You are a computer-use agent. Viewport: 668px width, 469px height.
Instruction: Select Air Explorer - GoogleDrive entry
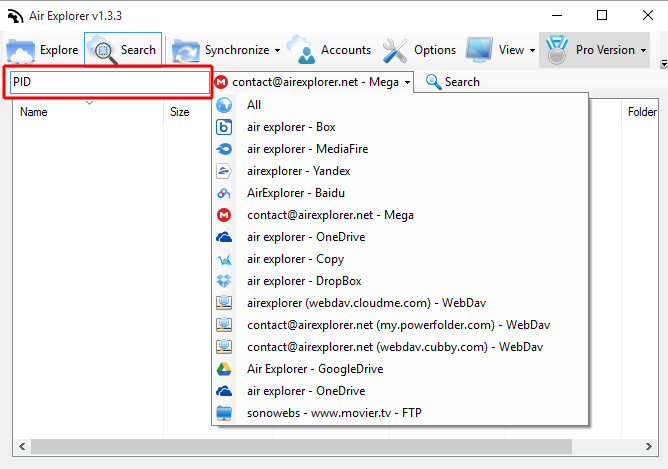[x=400, y=369]
